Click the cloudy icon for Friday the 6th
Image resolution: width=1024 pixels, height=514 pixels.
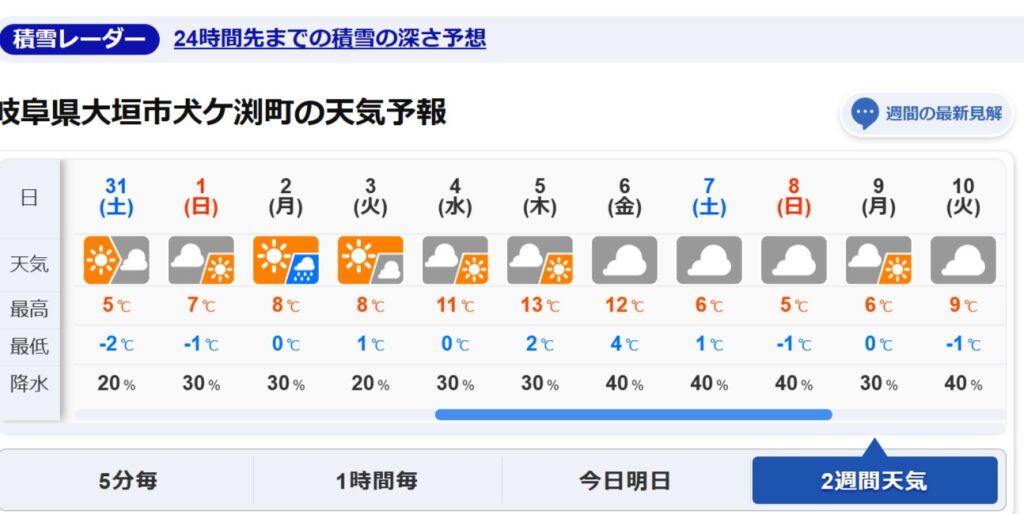pyautogui.click(x=624, y=260)
